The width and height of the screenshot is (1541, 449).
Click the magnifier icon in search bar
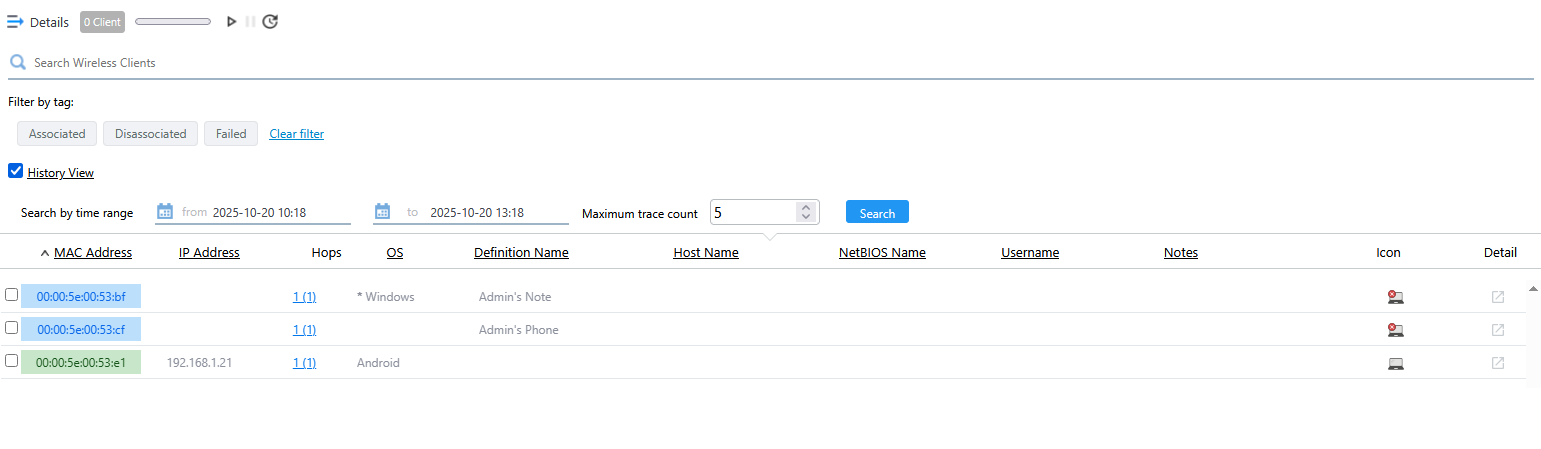click(x=17, y=63)
